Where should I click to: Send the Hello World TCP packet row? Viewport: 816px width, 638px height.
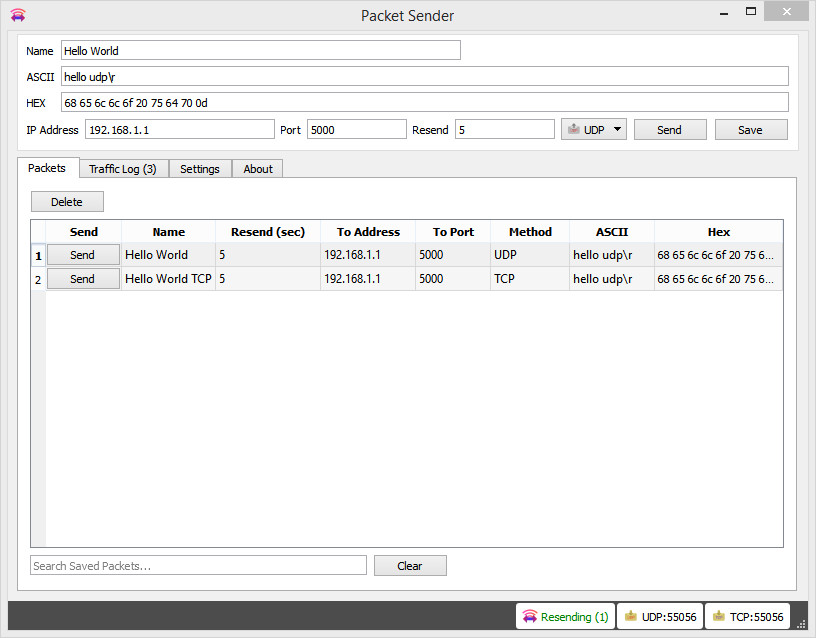83,279
